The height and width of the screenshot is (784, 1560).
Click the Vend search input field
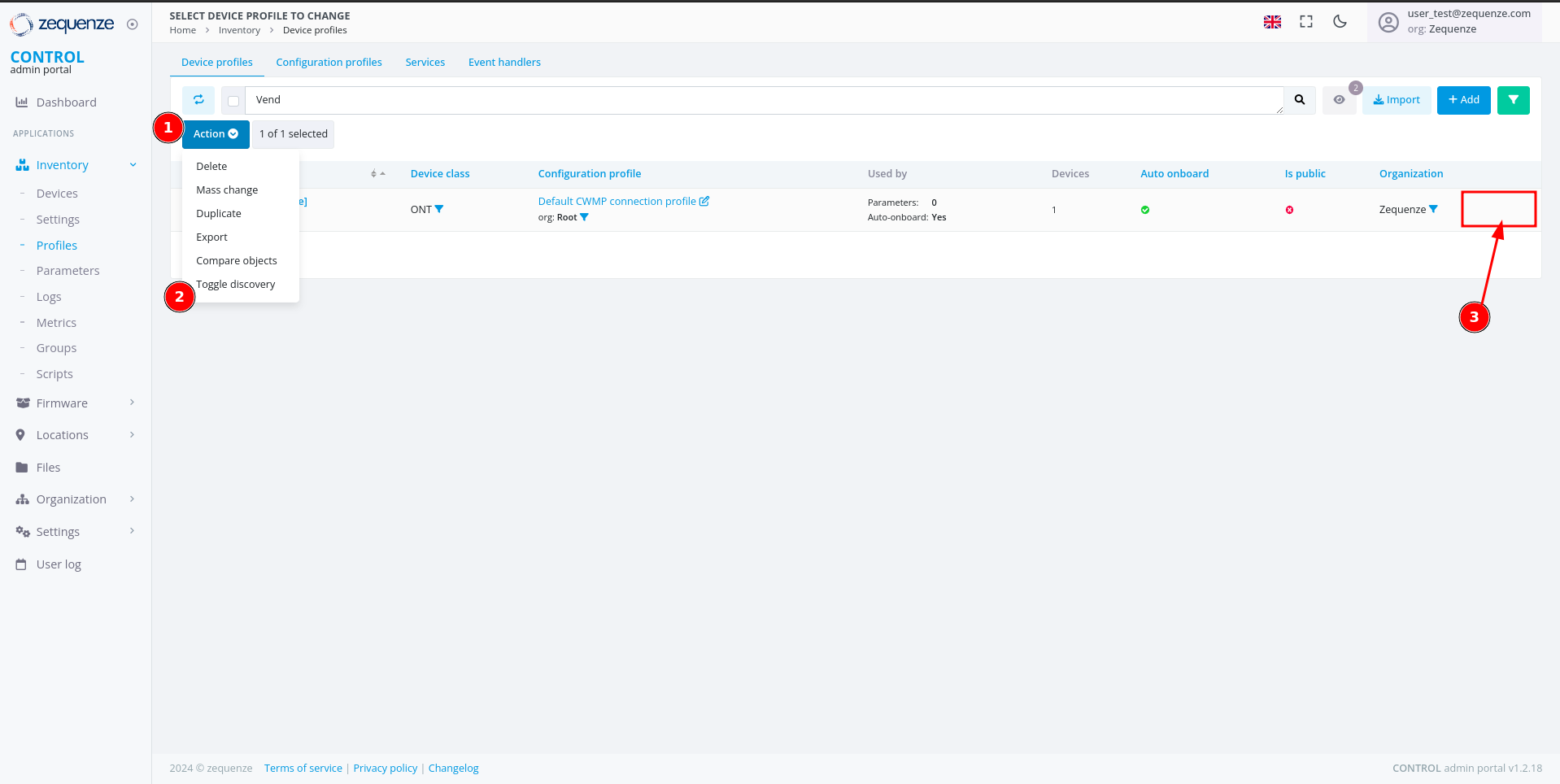coord(763,100)
